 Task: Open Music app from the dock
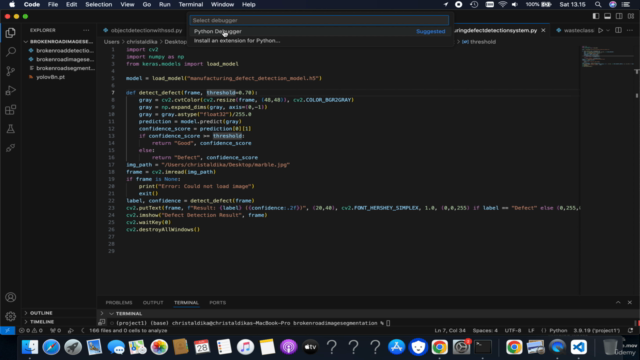click(245, 347)
